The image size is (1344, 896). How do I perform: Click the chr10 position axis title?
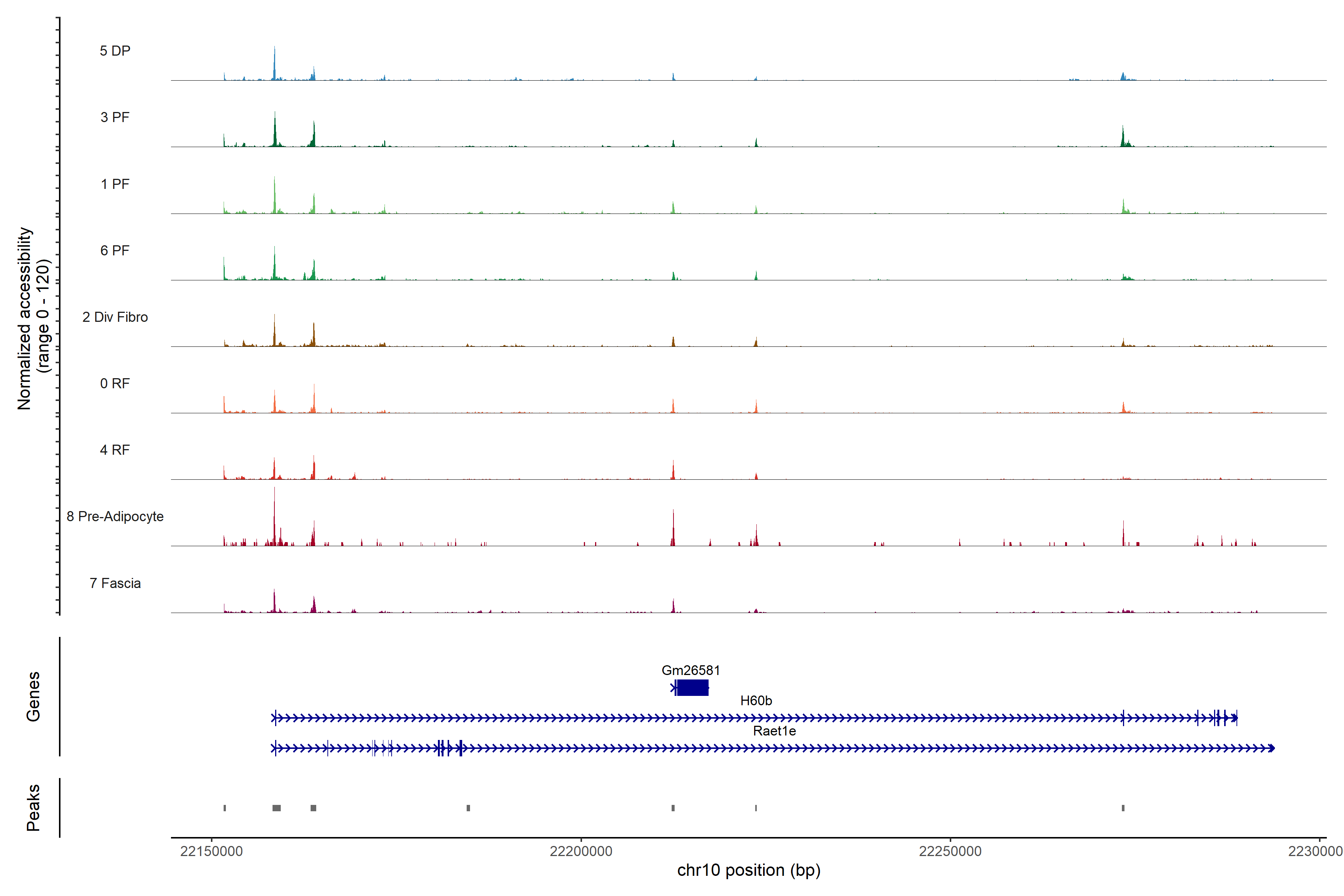(749, 870)
